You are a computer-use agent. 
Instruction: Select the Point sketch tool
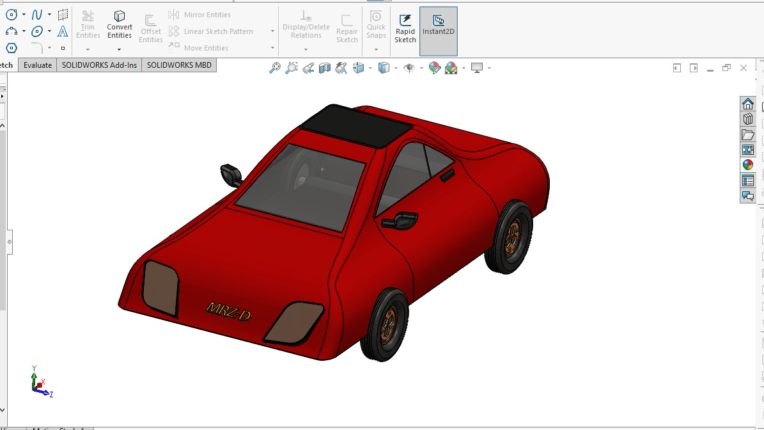point(63,48)
